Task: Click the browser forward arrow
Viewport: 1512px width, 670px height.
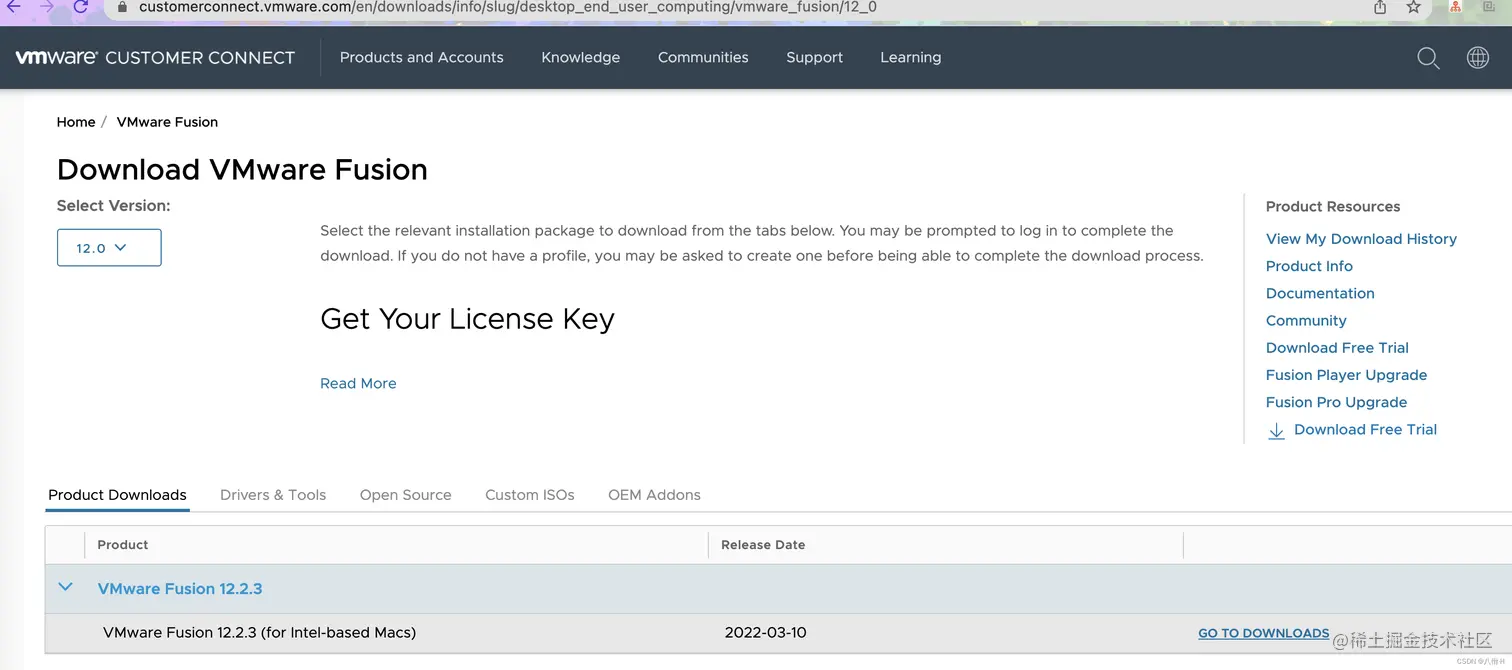Action: pos(47,7)
